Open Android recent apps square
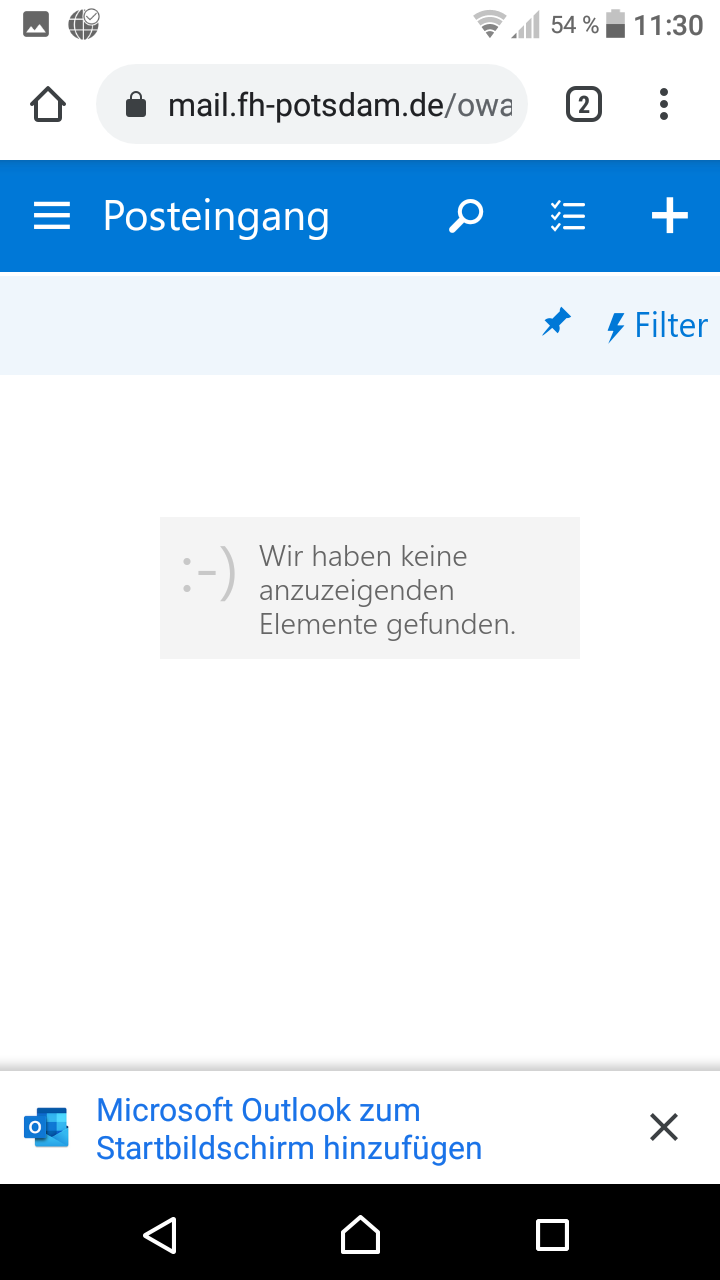 pyautogui.click(x=552, y=1235)
